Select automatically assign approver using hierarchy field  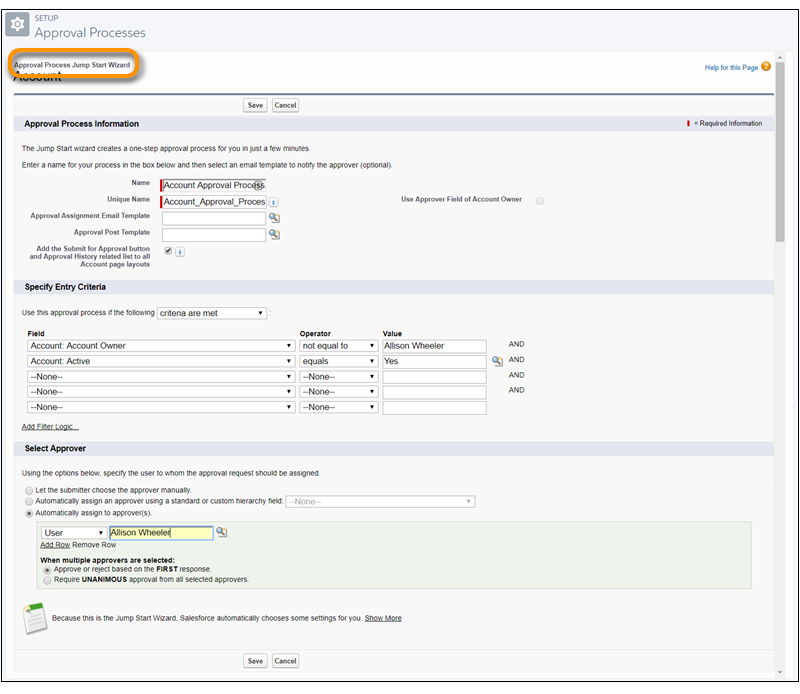(29, 502)
